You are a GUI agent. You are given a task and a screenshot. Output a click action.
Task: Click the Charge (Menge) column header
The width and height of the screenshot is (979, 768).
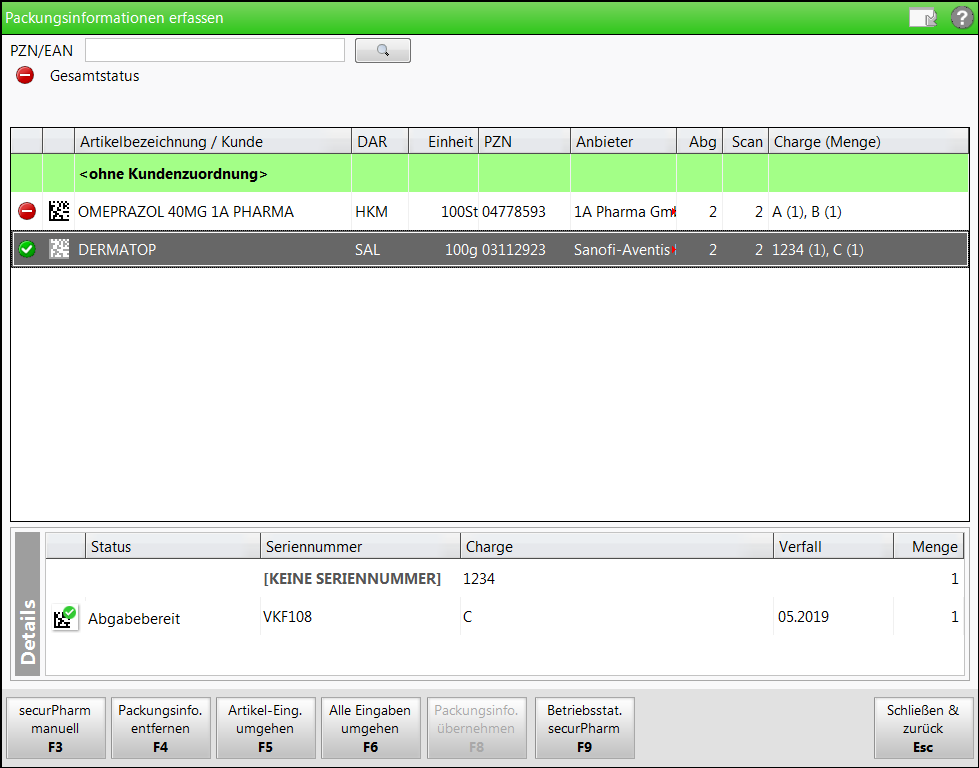868,142
